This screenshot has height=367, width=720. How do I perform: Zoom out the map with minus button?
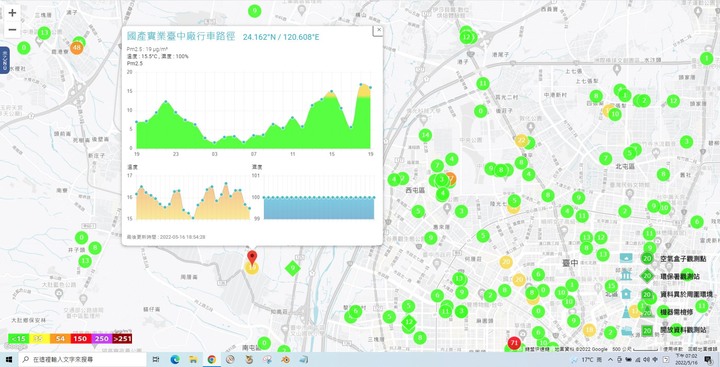point(12,30)
